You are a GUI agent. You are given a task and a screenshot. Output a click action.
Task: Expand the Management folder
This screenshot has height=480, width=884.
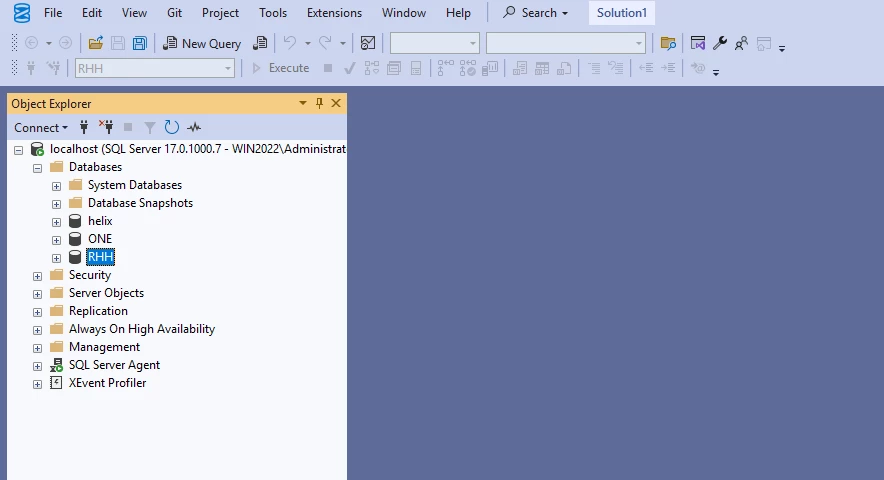tap(37, 349)
